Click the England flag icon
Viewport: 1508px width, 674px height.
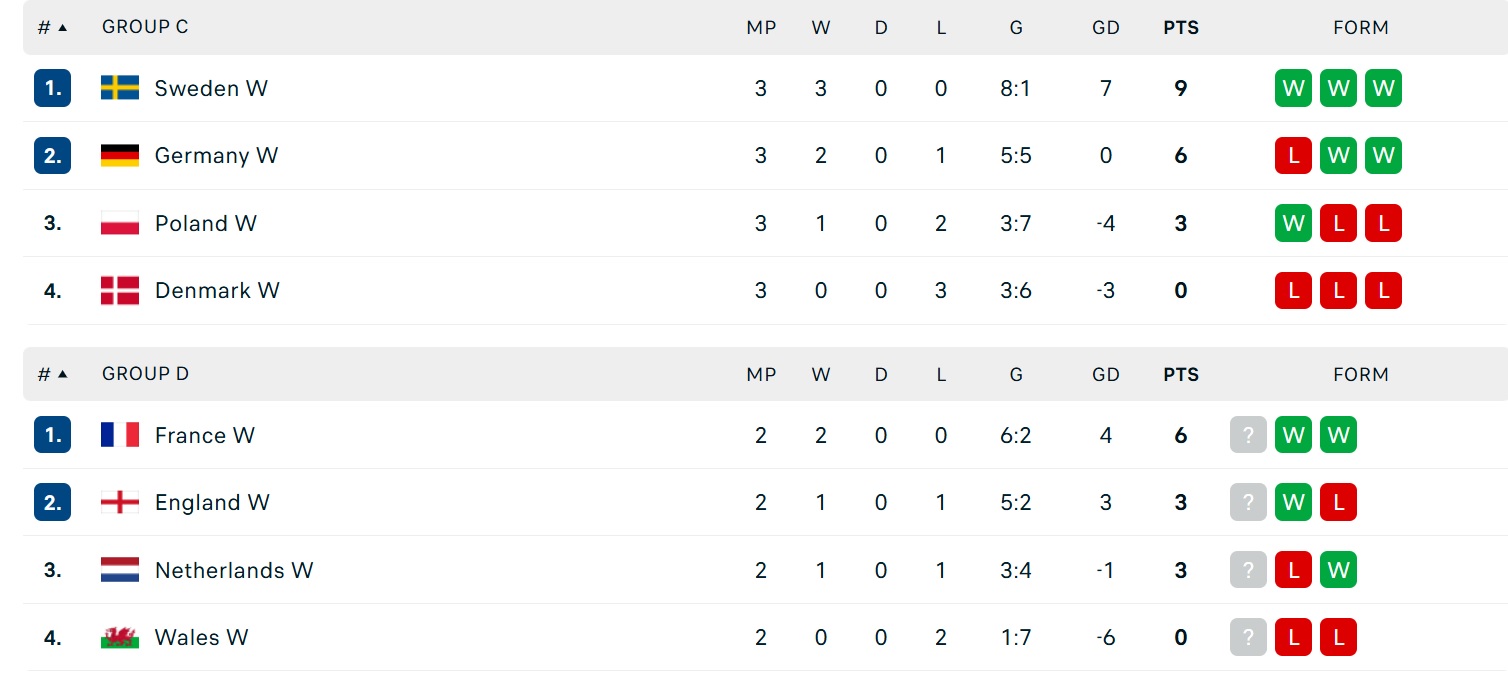tap(120, 502)
